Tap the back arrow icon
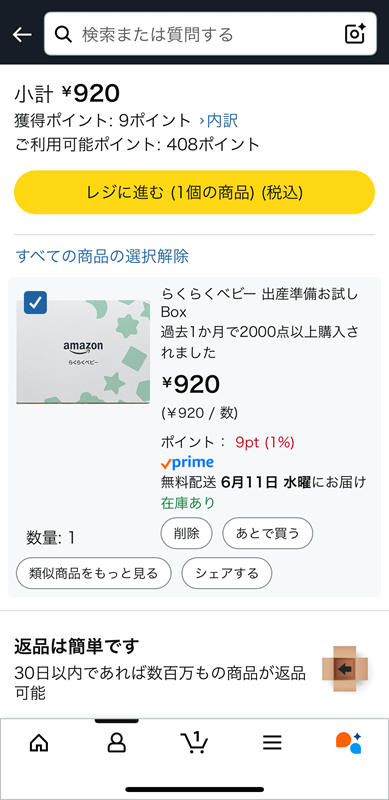 (x=22, y=34)
